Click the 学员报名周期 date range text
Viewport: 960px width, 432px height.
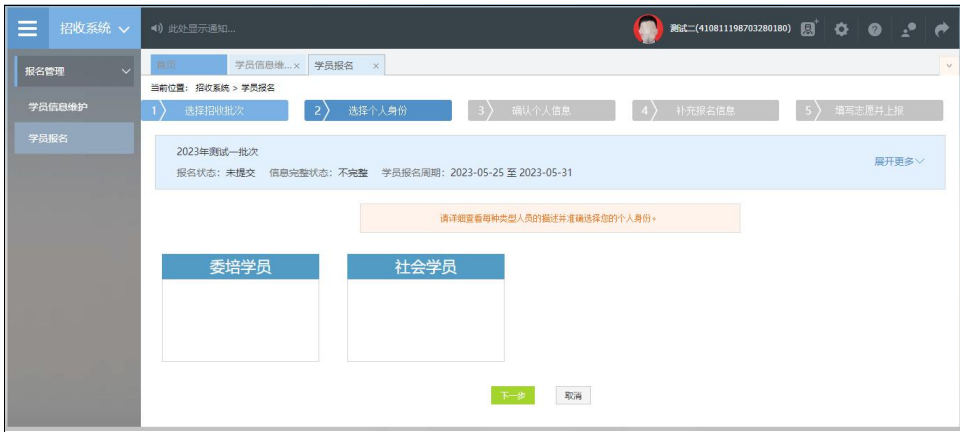pos(477,173)
